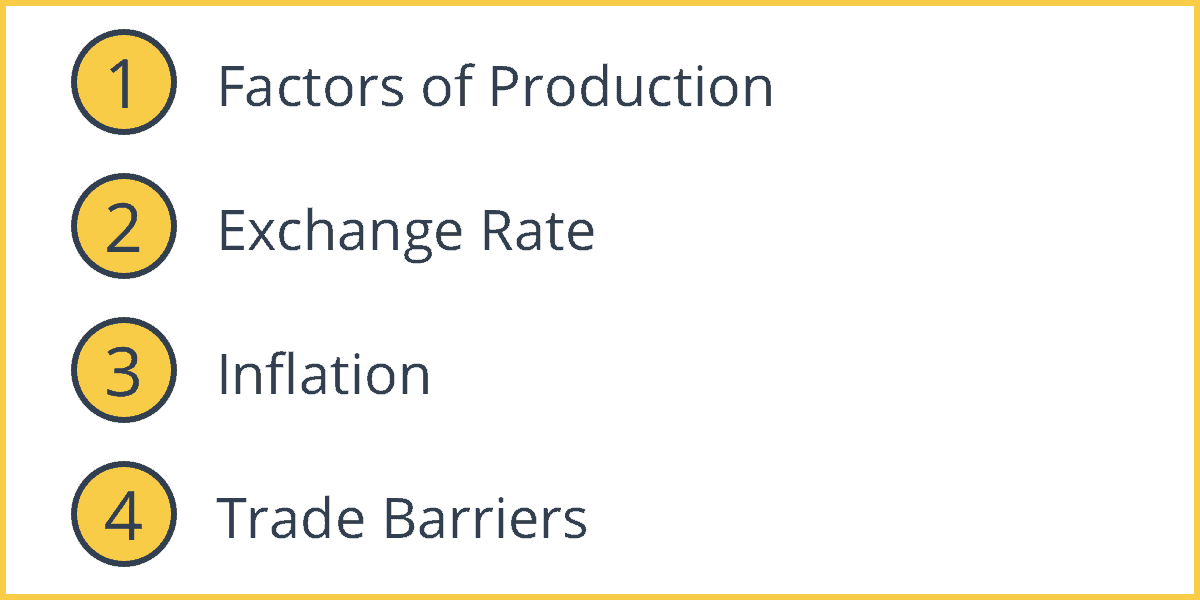Select the Inflation list item text
The height and width of the screenshot is (600, 1200).
coord(324,374)
